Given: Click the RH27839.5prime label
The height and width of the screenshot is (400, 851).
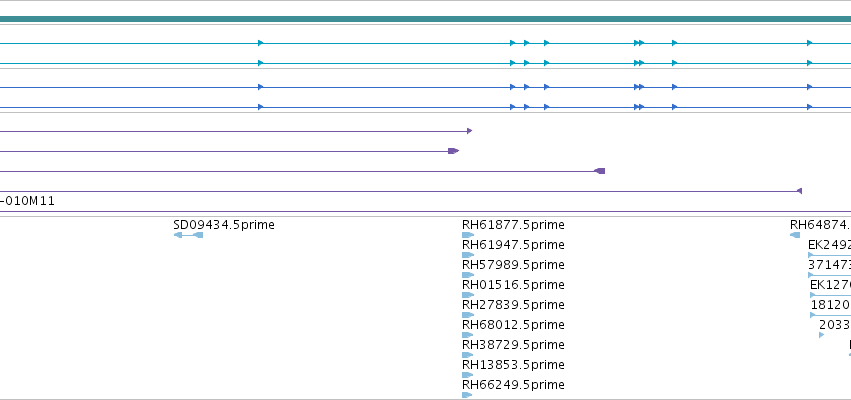Looking at the screenshot, I should (x=513, y=304).
